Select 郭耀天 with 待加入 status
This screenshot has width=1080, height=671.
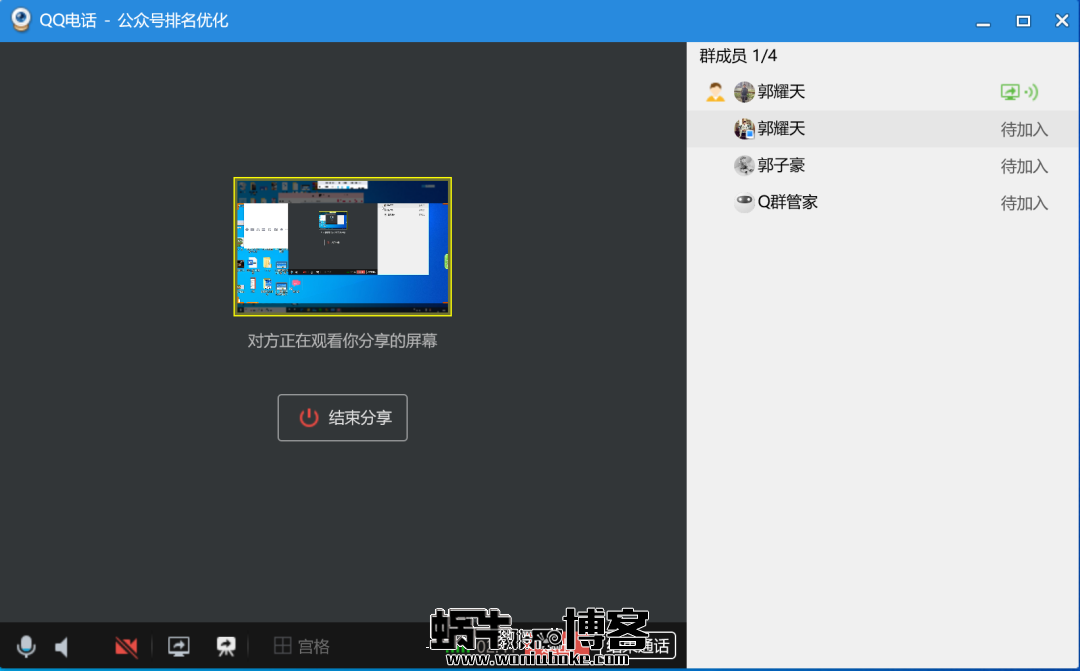point(883,129)
